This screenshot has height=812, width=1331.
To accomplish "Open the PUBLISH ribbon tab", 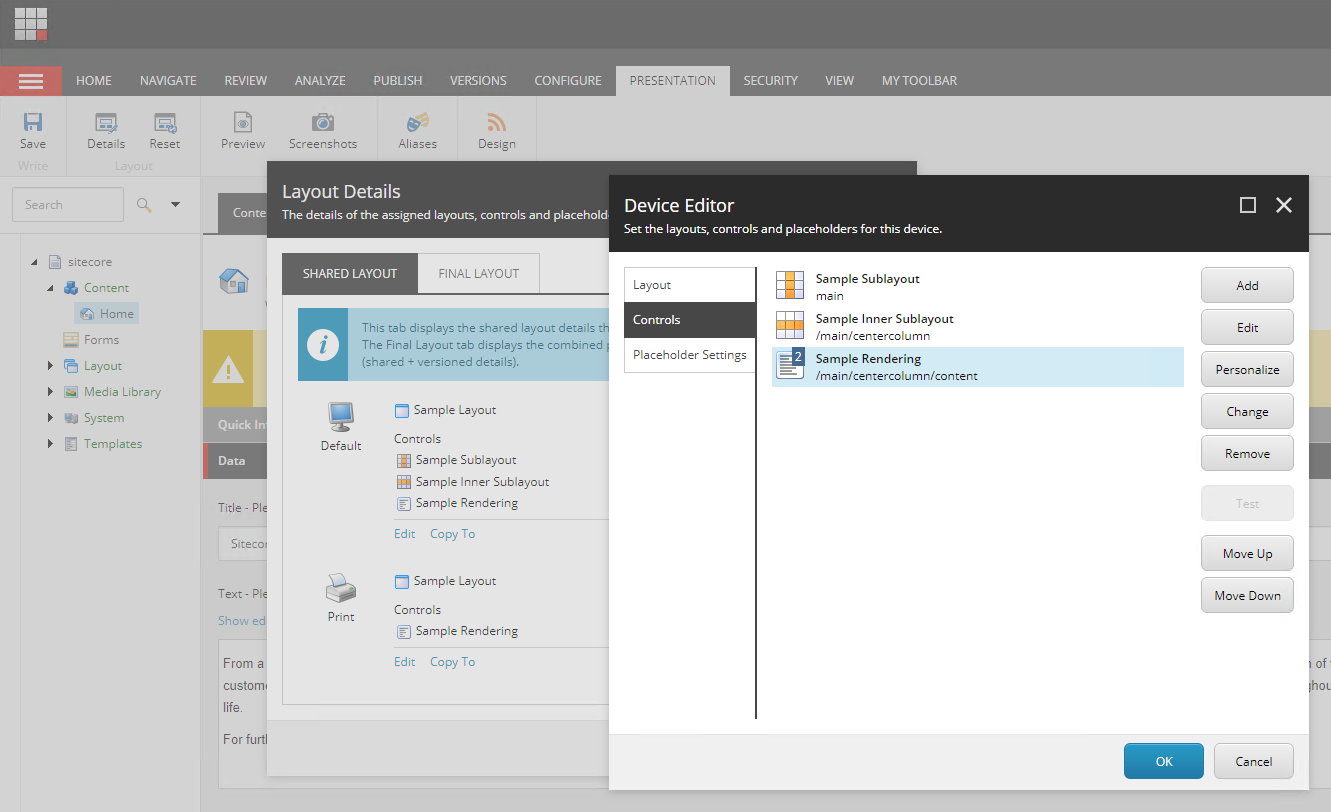I will [398, 81].
